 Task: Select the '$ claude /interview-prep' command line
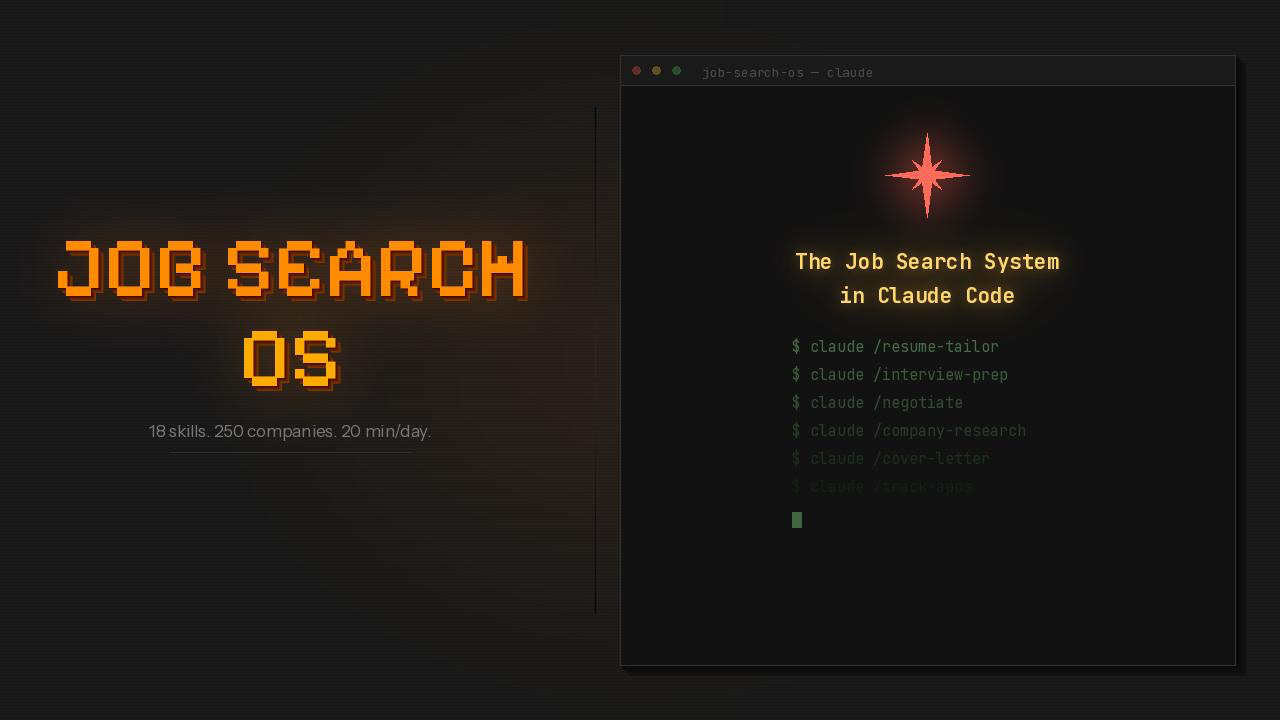tap(899, 374)
